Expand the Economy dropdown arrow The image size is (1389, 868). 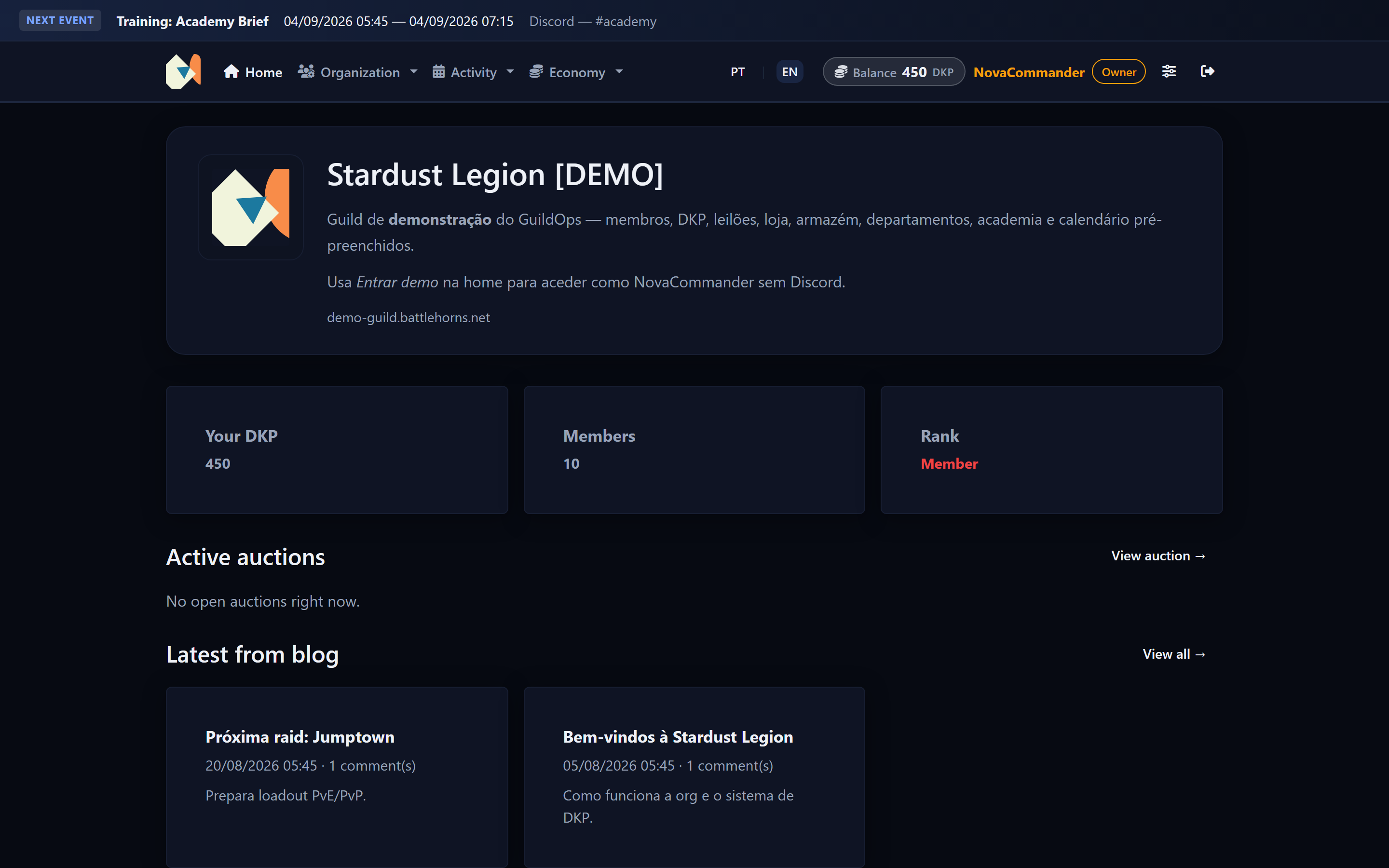[619, 72]
